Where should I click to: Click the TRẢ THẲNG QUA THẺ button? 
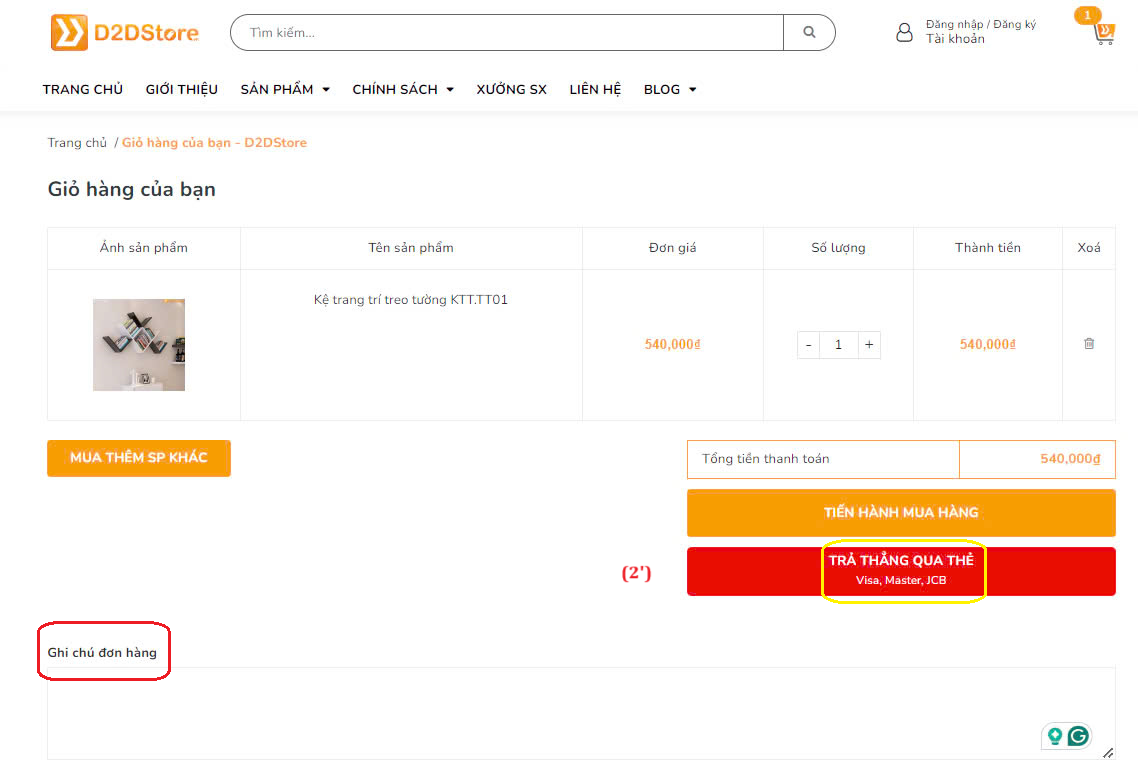901,571
